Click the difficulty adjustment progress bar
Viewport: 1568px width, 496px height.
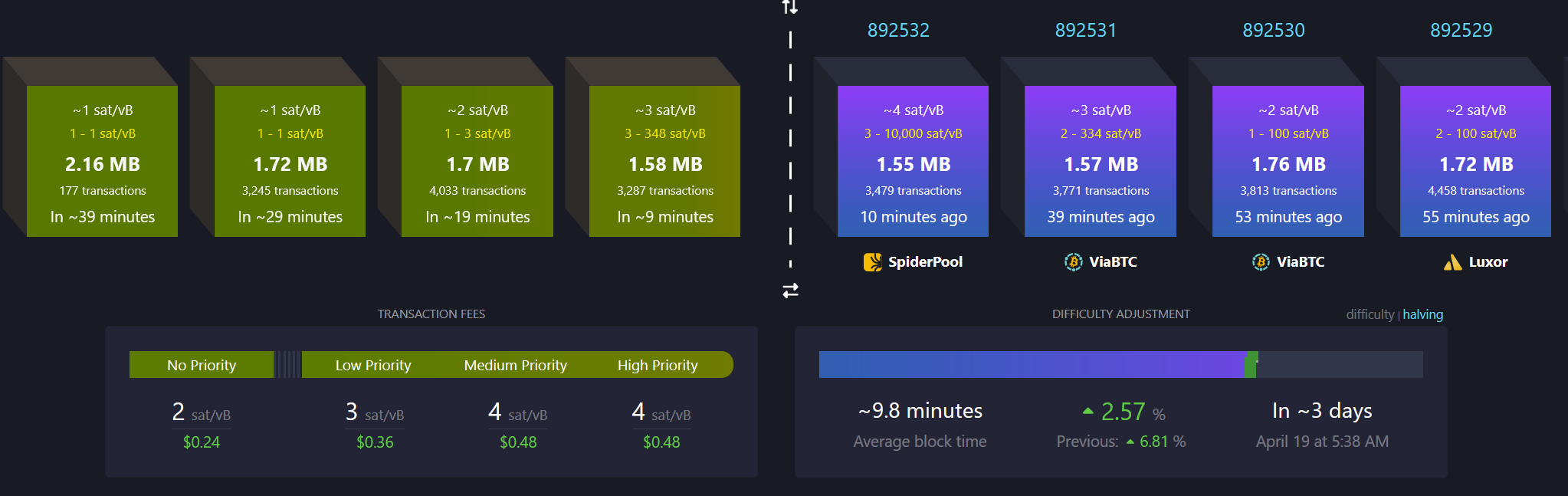click(x=1120, y=364)
